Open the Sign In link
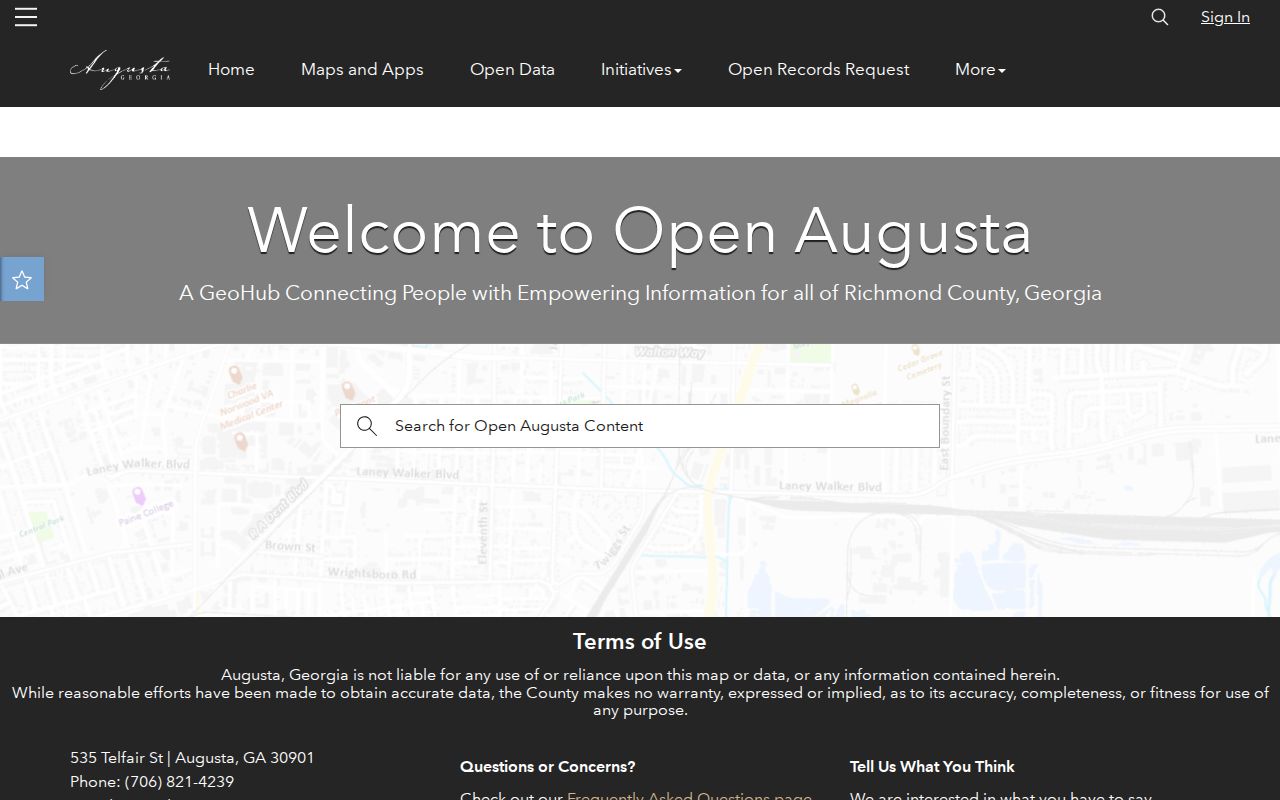 pos(1225,17)
